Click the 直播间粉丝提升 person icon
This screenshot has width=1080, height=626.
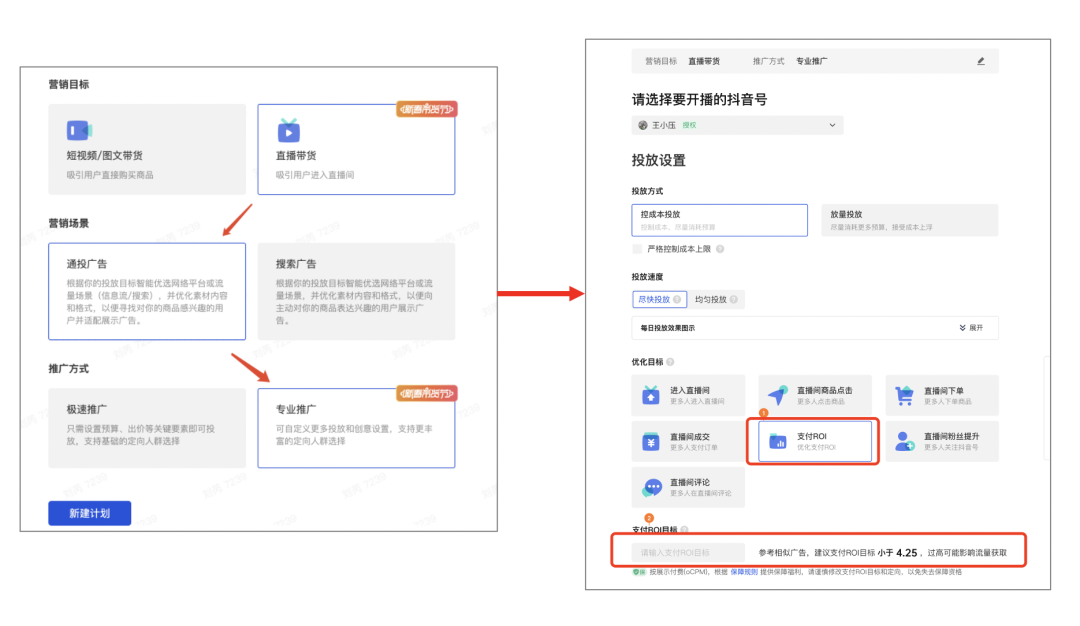(904, 441)
